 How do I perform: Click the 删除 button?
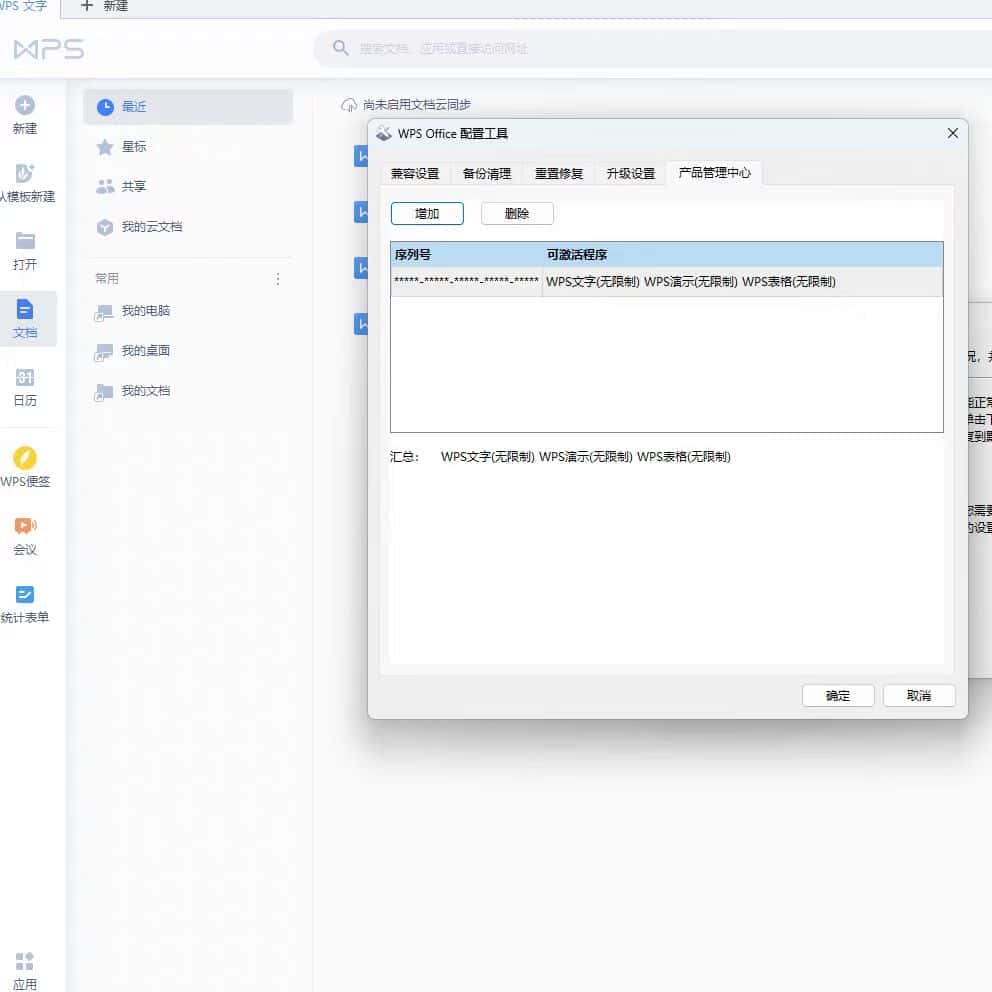point(517,214)
